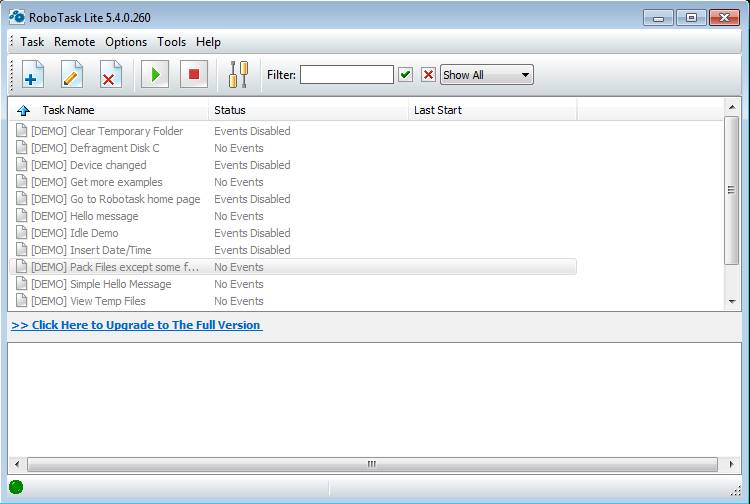Open the Task menu
The width and height of the screenshot is (750, 504).
coord(32,42)
